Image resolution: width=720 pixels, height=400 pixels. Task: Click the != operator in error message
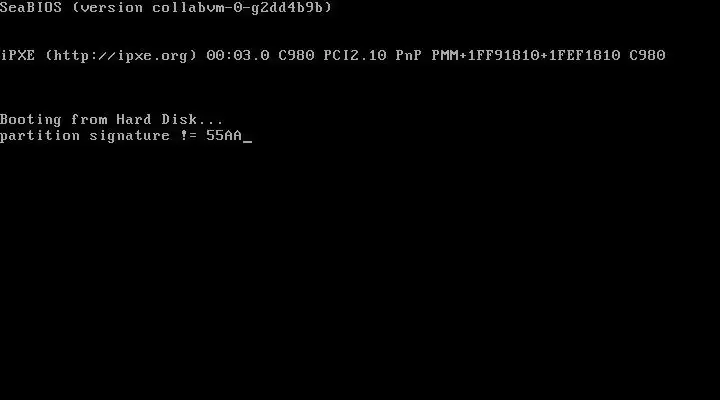coord(188,135)
